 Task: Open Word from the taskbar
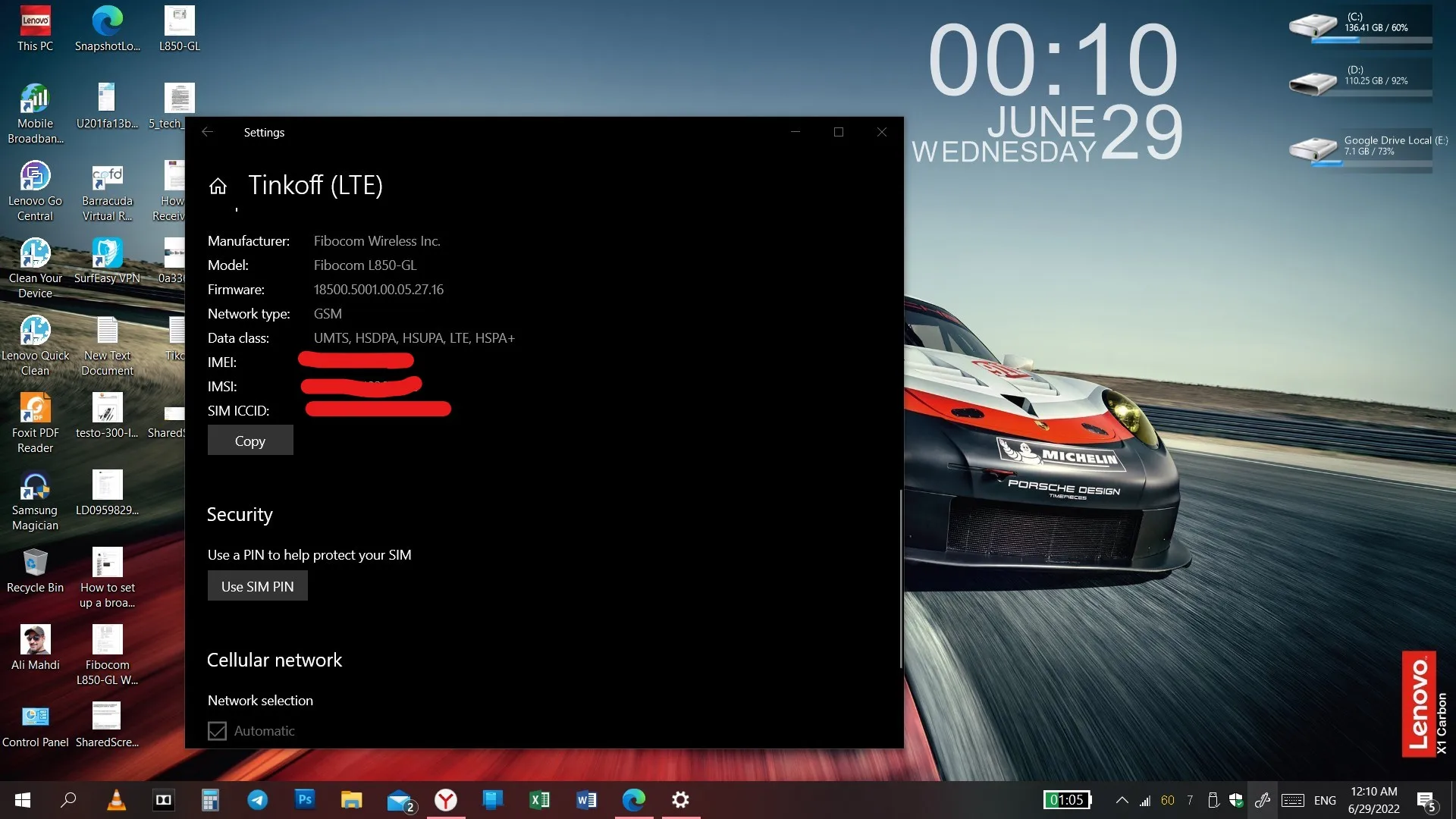pos(586,800)
